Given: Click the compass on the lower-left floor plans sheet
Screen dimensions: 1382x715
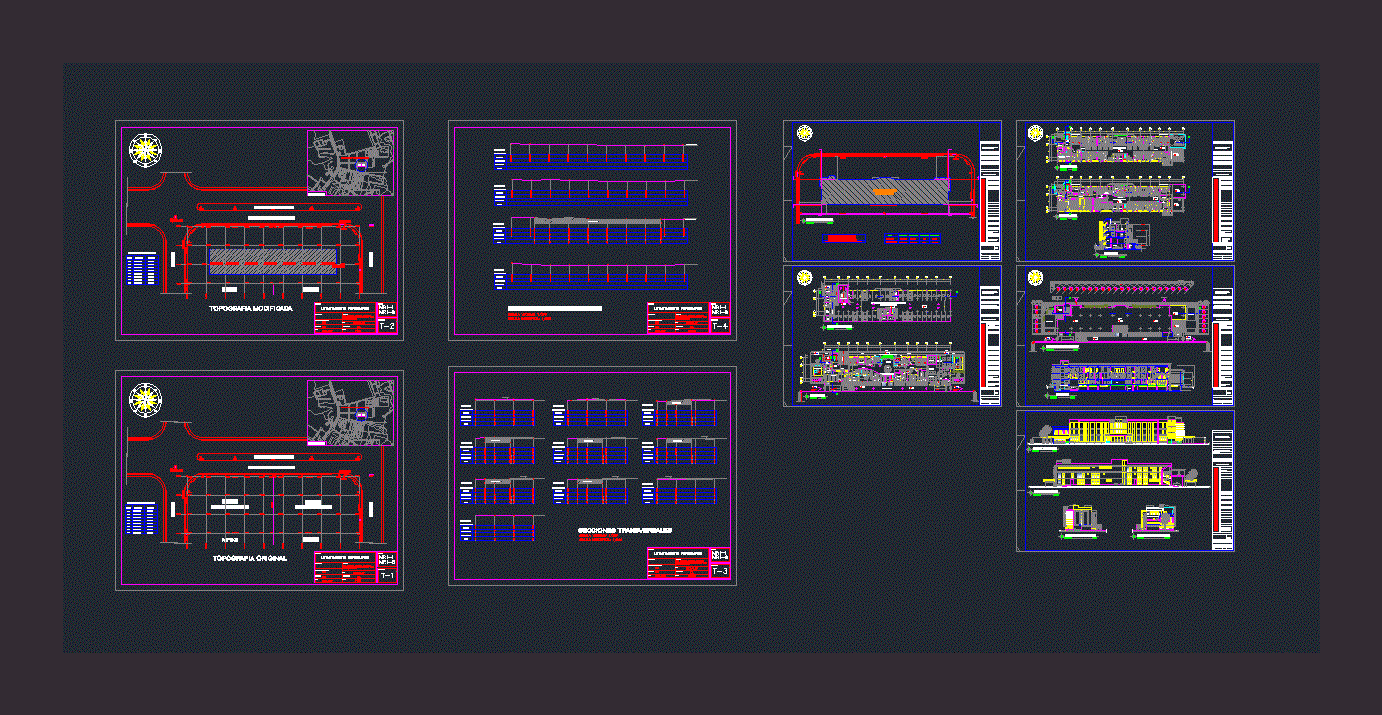Looking at the screenshot, I should tap(804, 277).
